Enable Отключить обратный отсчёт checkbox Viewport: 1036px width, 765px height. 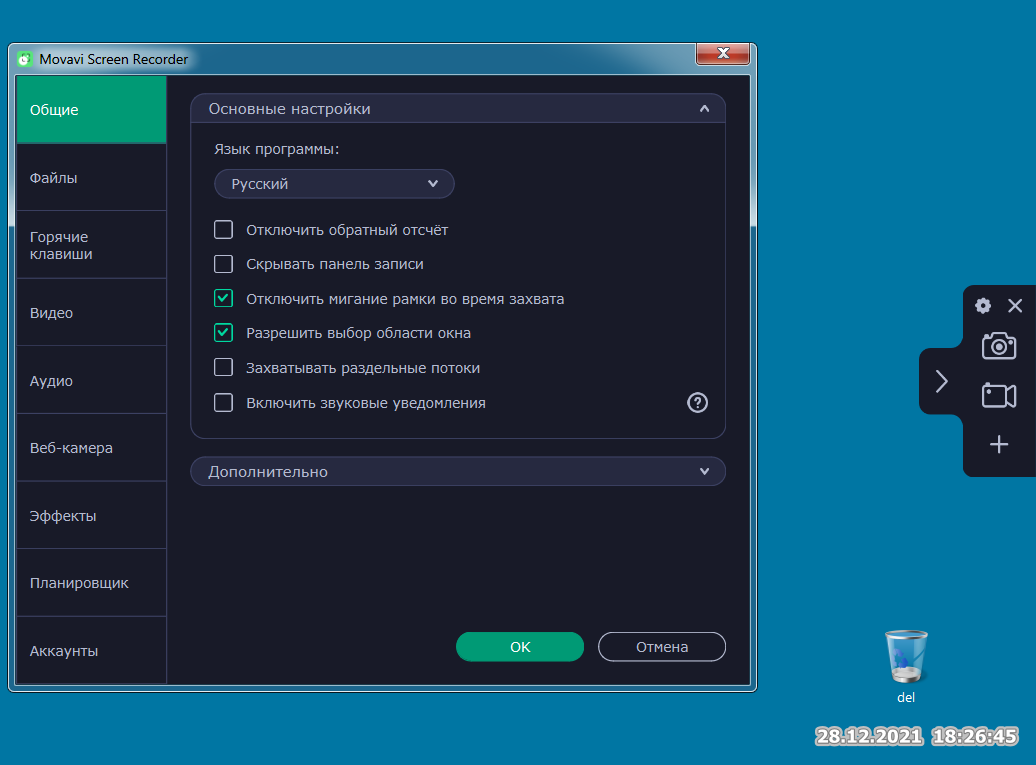click(223, 229)
